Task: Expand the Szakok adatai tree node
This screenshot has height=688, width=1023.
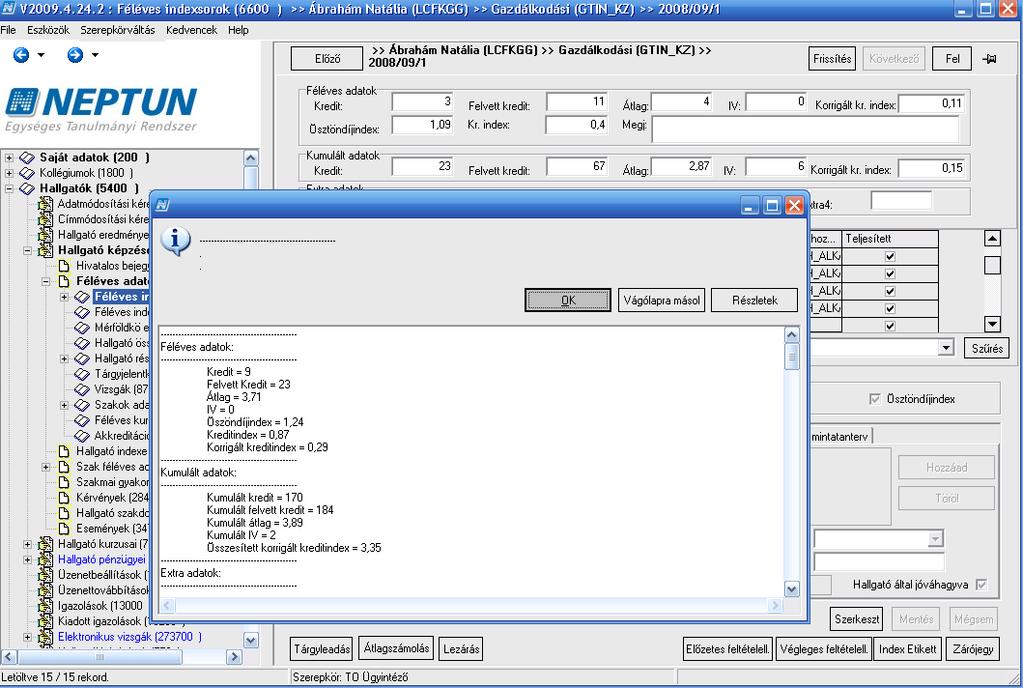Action: [x=64, y=406]
